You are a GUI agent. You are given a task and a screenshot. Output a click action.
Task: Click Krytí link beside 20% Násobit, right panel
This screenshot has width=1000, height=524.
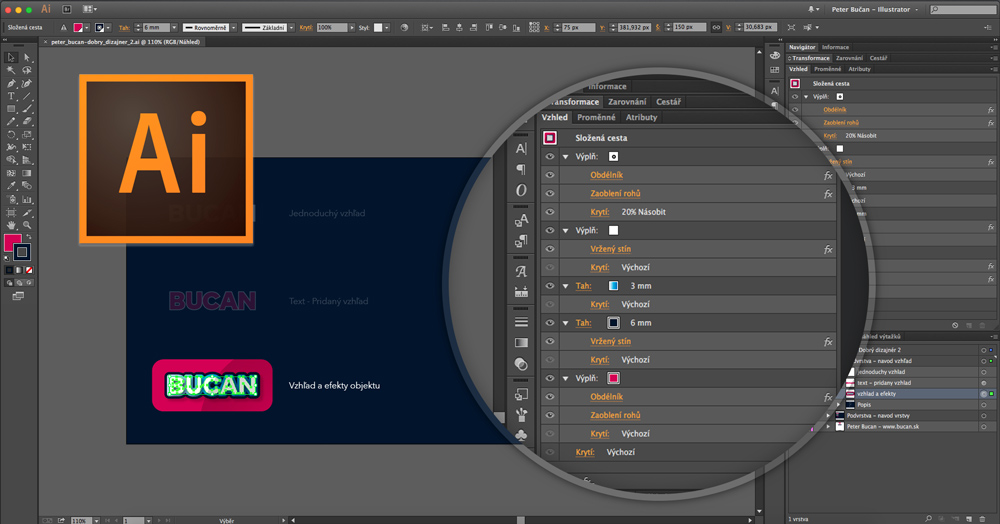830,136
